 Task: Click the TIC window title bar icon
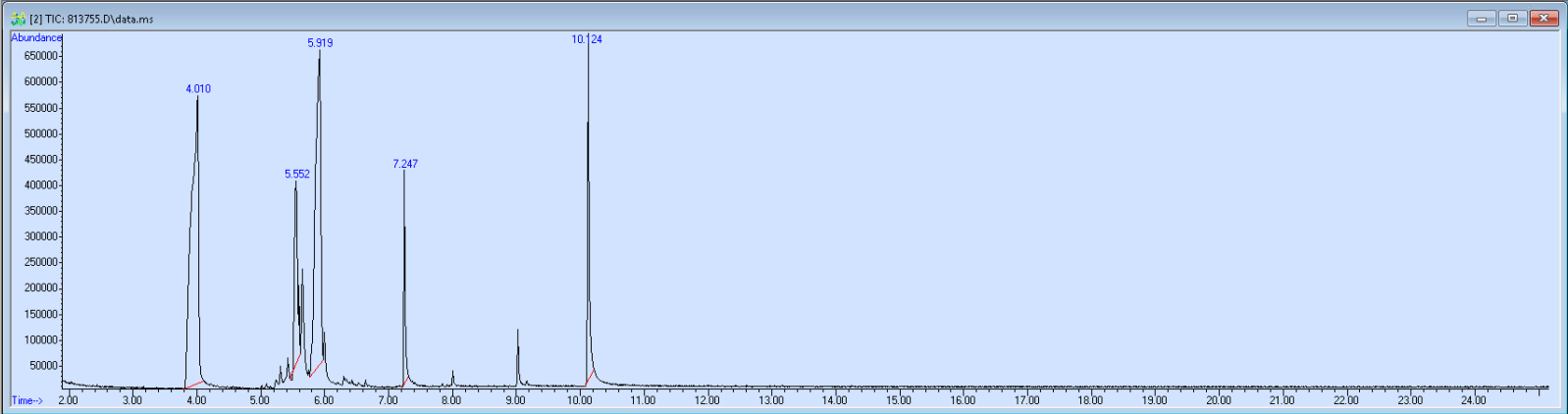18,19
